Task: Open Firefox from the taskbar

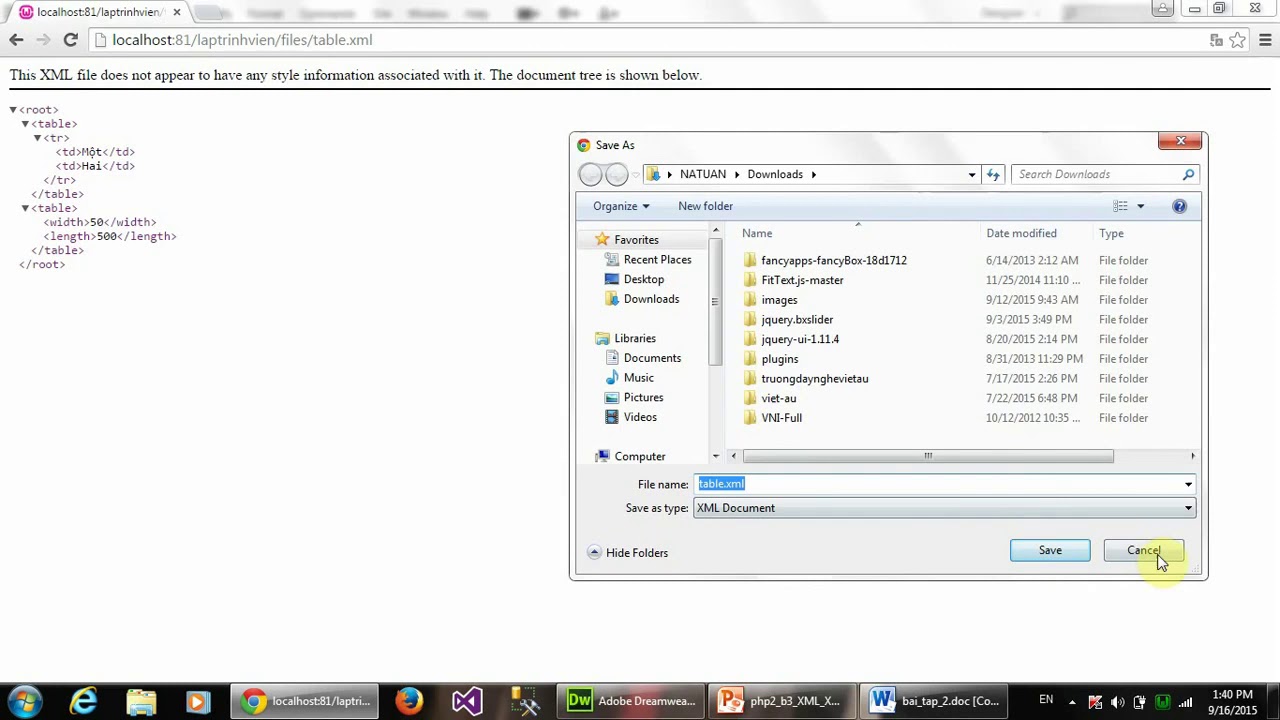Action: (x=408, y=701)
